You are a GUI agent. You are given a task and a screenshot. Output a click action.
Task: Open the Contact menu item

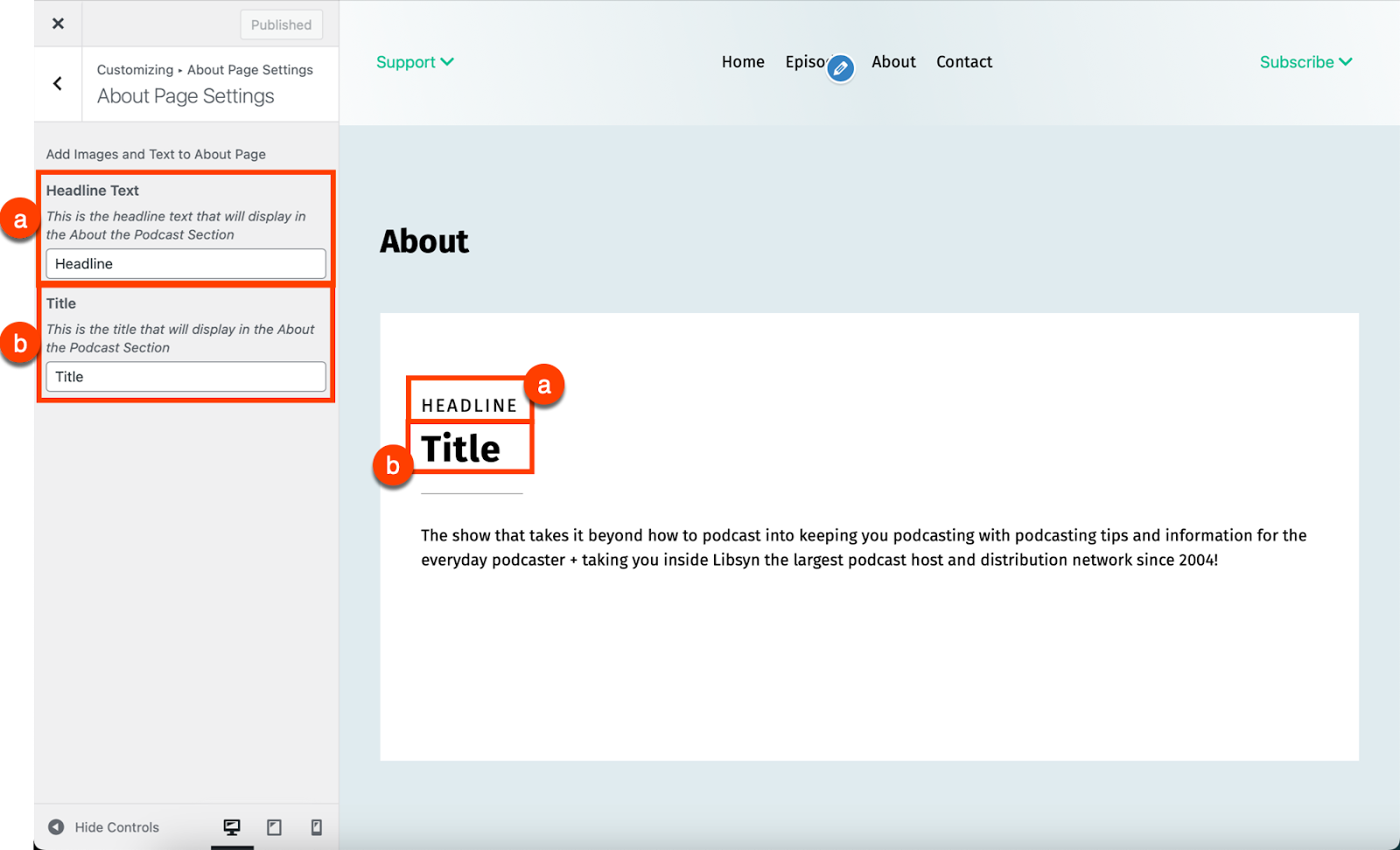pyautogui.click(x=964, y=62)
